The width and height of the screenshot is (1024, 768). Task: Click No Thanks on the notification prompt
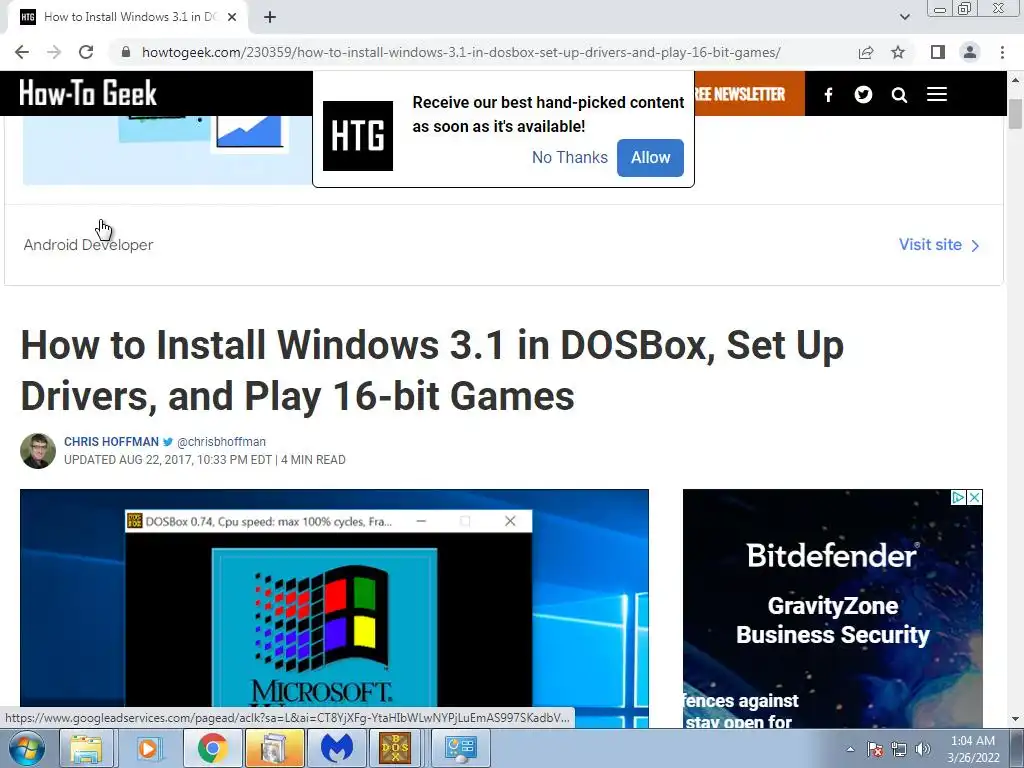pyautogui.click(x=569, y=157)
